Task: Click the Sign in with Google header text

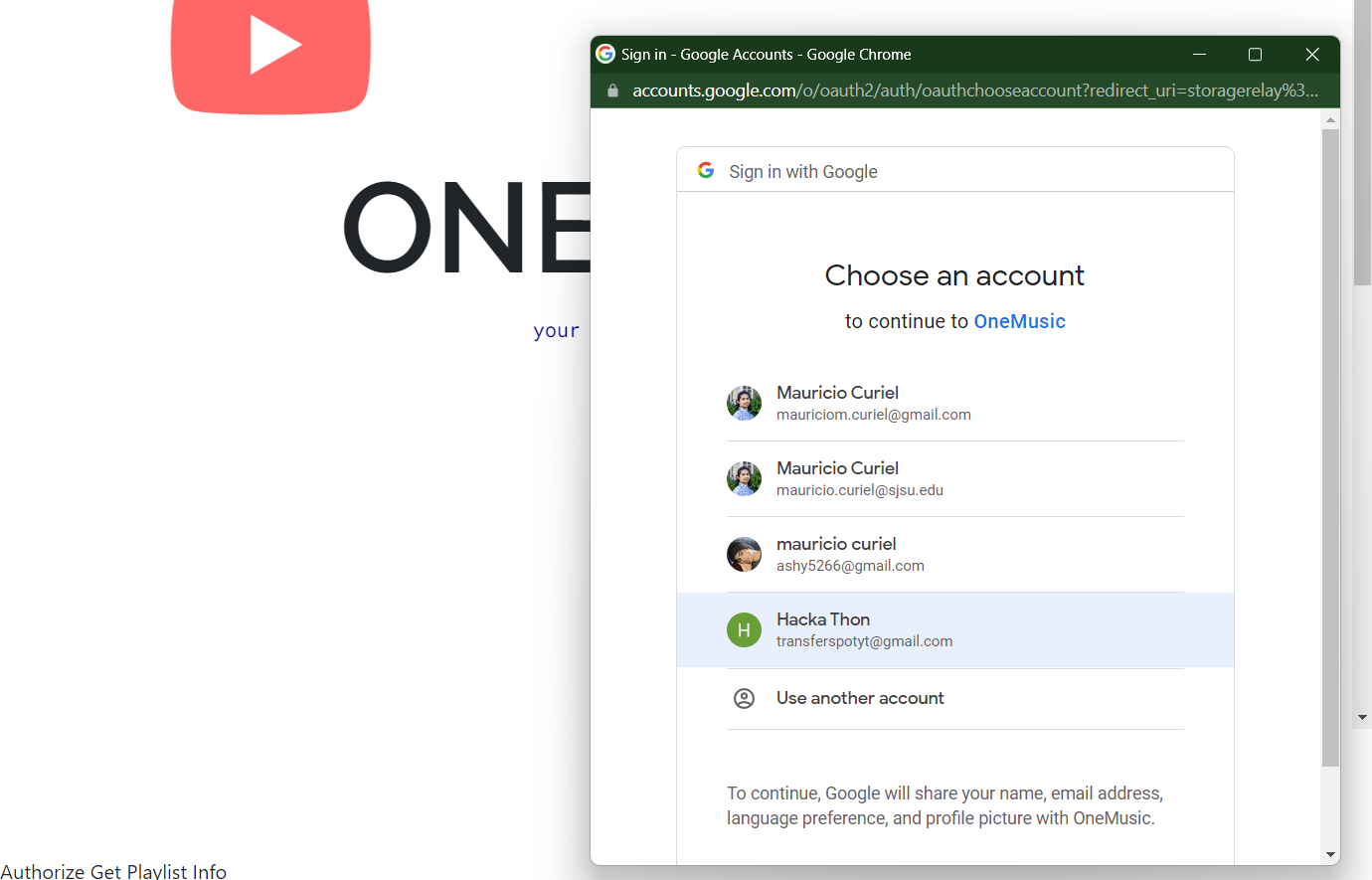Action: pyautogui.click(x=803, y=171)
